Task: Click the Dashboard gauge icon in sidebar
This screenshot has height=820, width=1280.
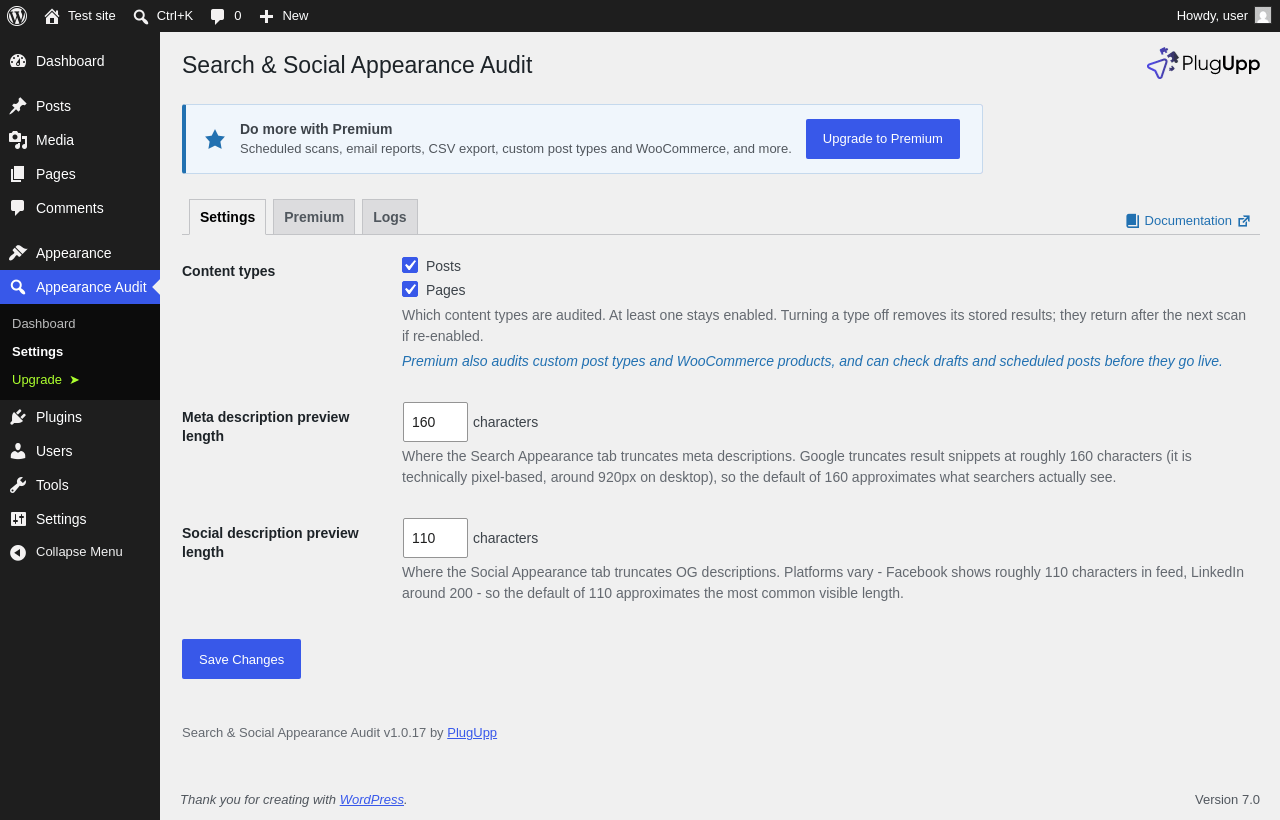Action: coord(18,61)
